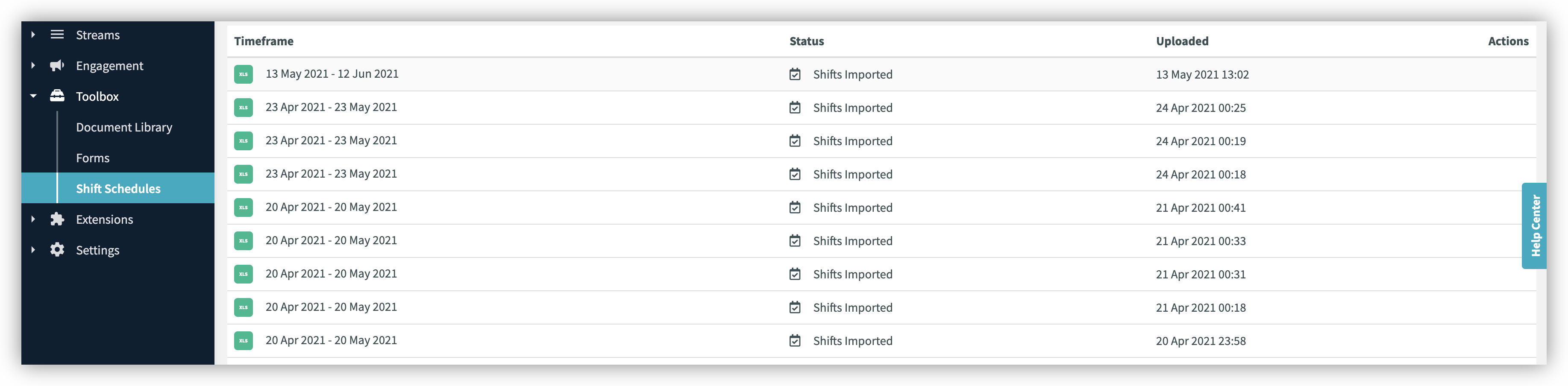Click the Streams hamburger icon
The height and width of the screenshot is (386, 1568).
tap(56, 35)
